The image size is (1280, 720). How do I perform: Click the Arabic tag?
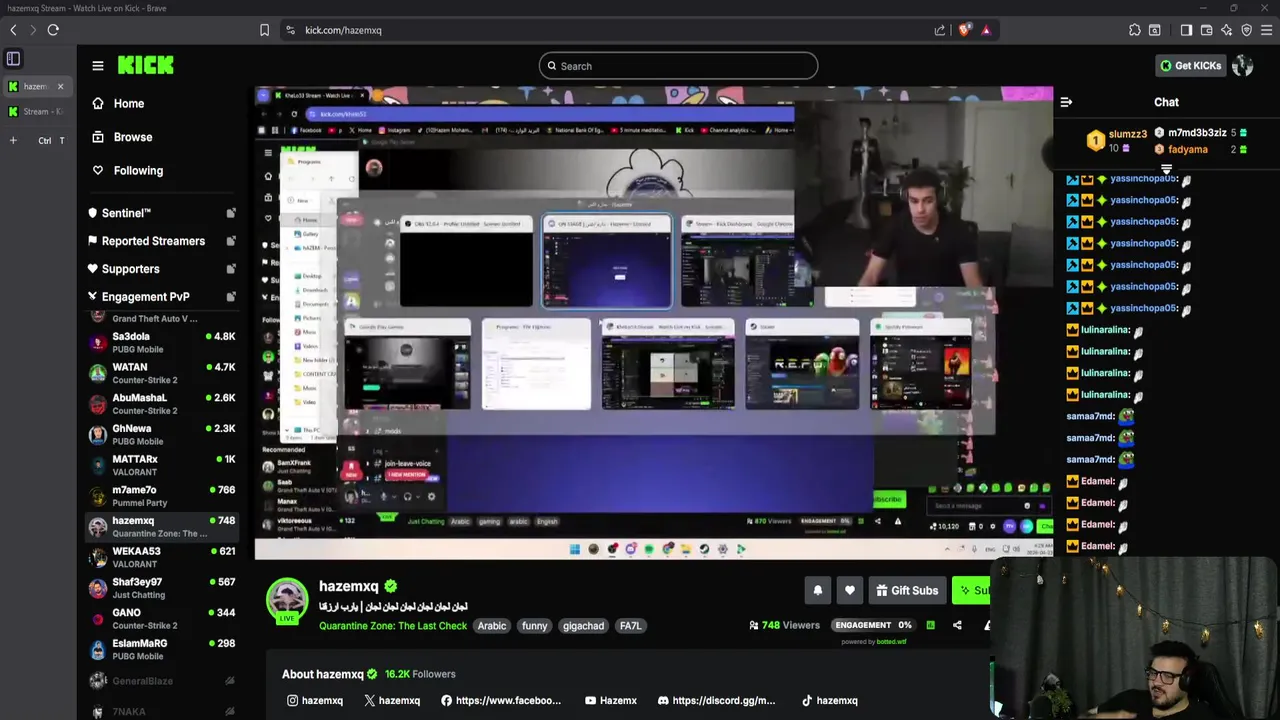[x=491, y=626]
